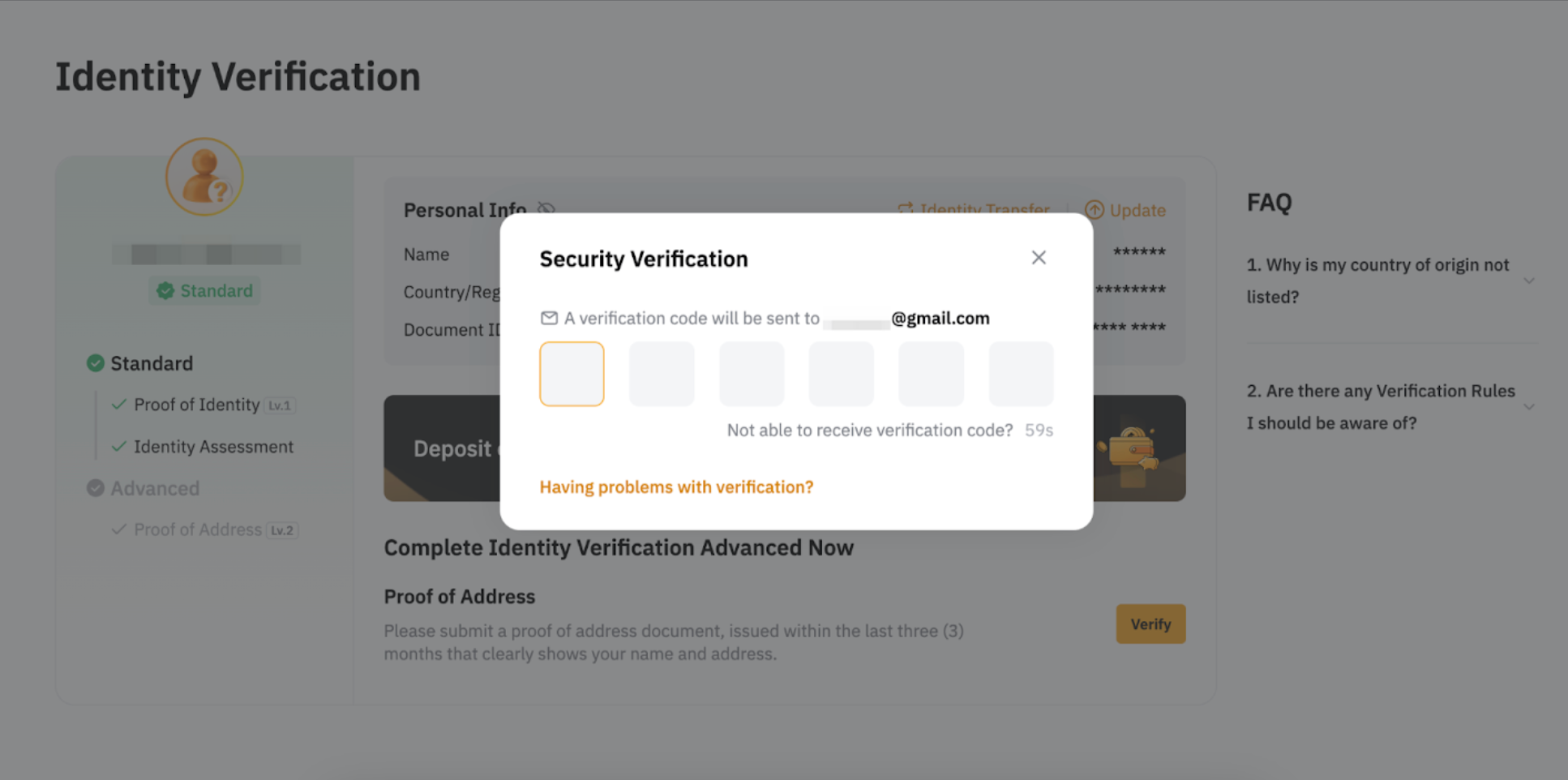
Task: Click the second verification code box
Action: click(x=662, y=374)
